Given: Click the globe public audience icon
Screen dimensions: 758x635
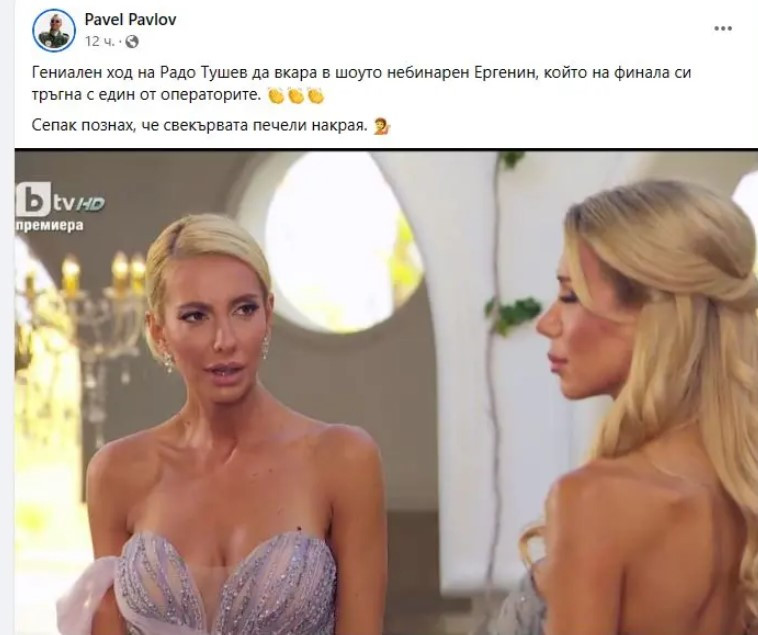Looking at the screenshot, I should click(x=132, y=42).
